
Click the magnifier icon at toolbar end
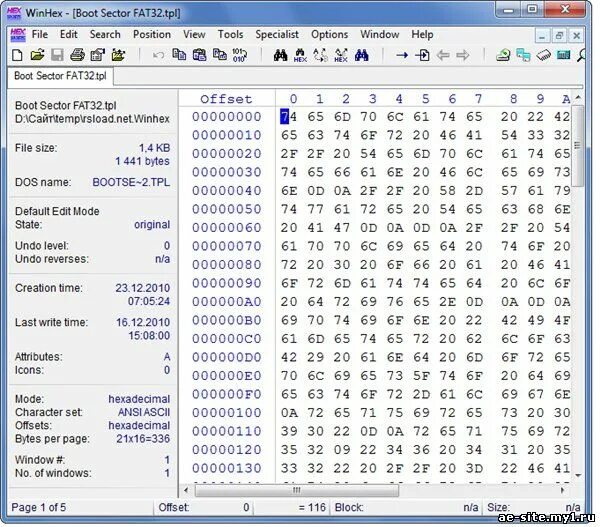(581, 55)
